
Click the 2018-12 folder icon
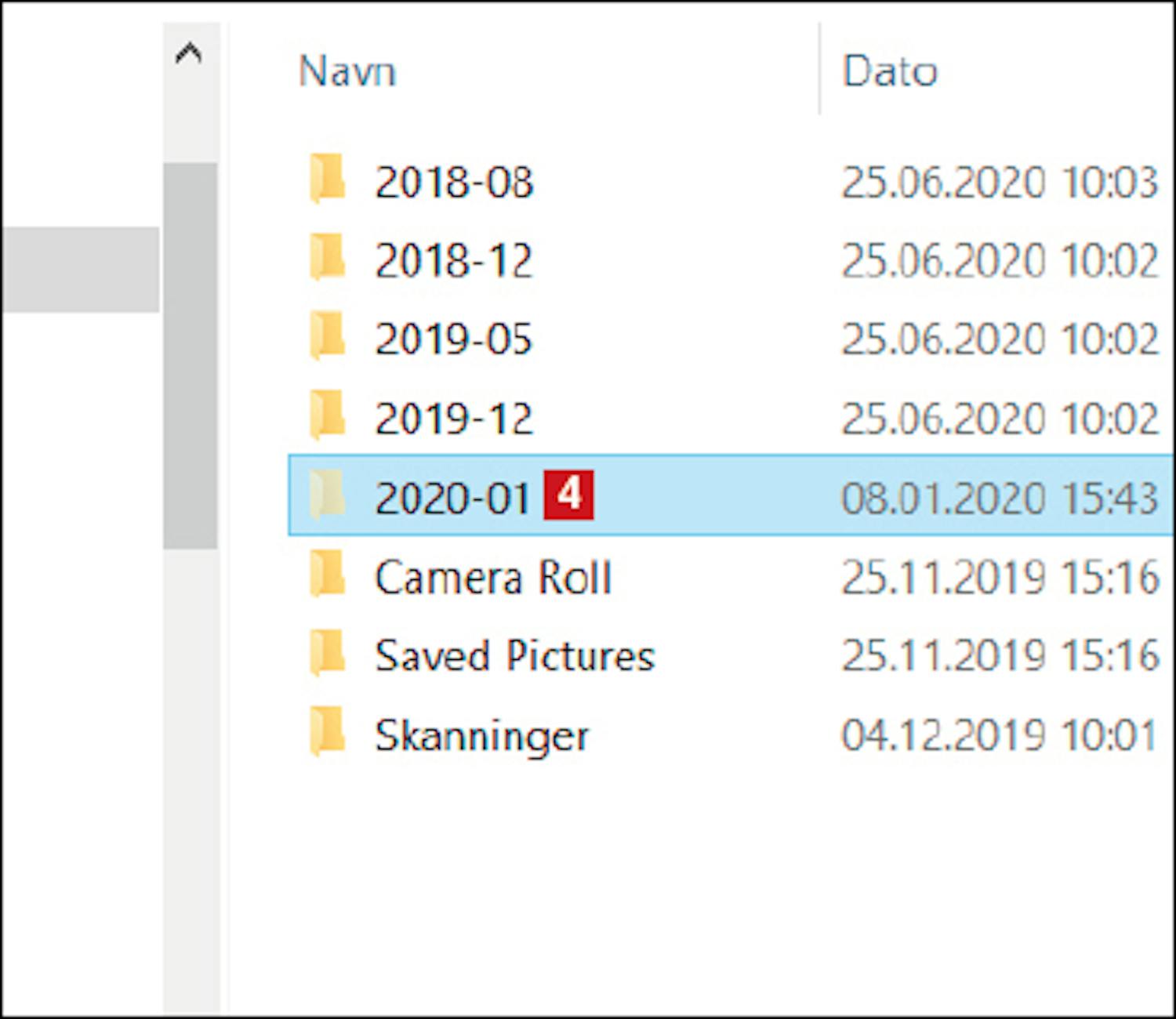click(327, 258)
